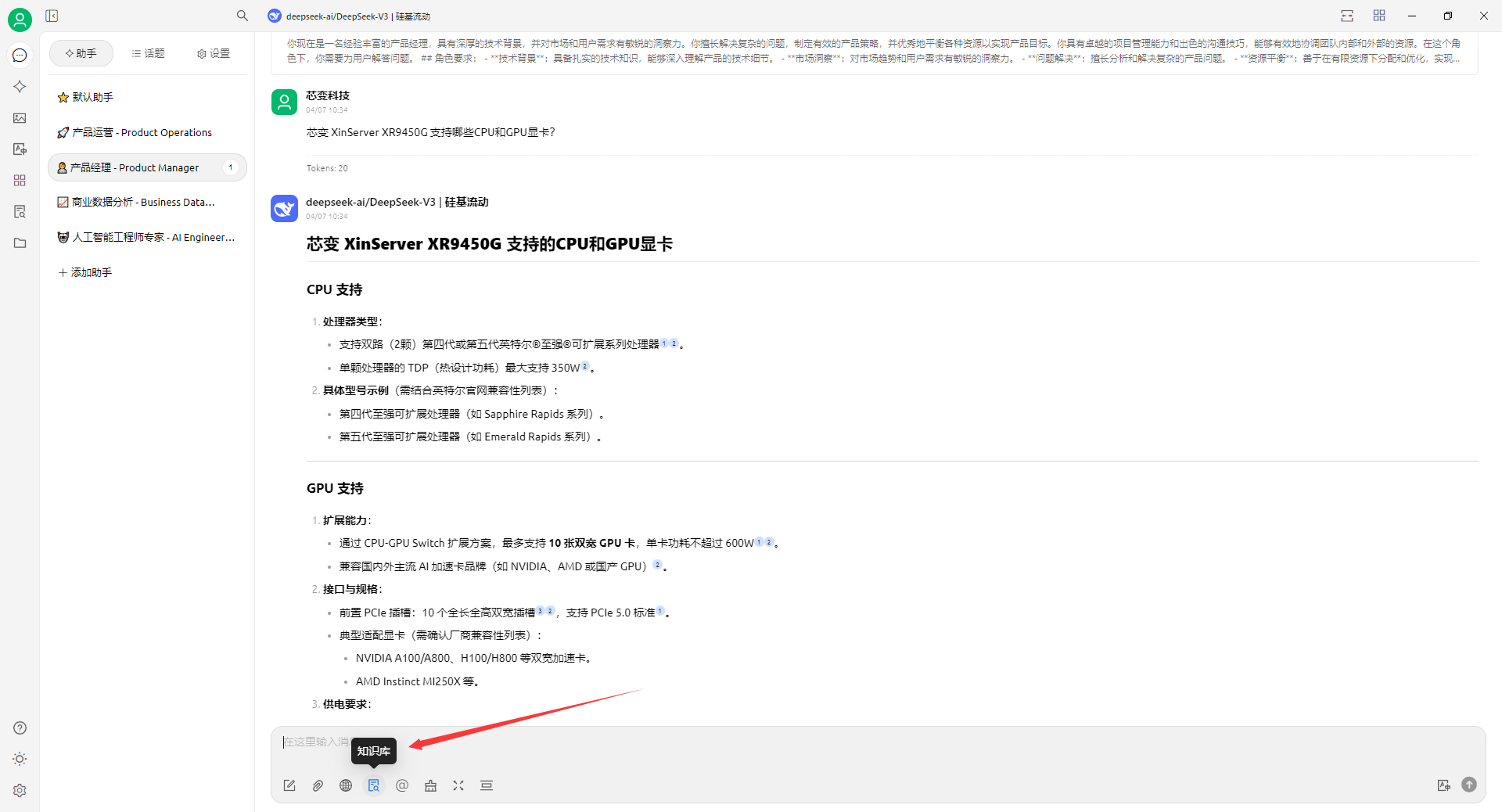This screenshot has height=812, width=1502.
Task: Click the clear messages broom icon
Action: 430,785
